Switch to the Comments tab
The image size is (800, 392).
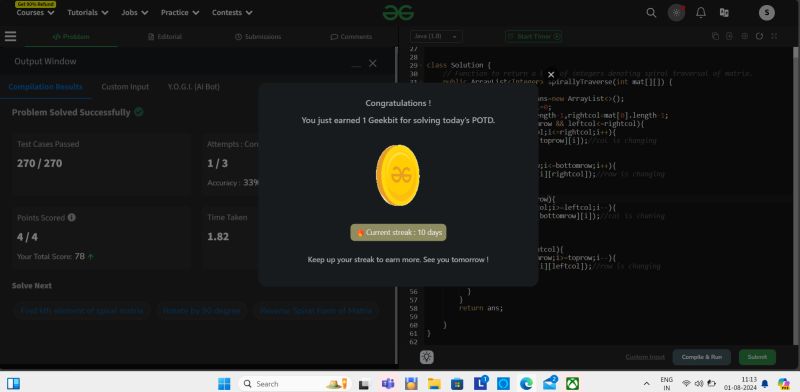point(351,37)
